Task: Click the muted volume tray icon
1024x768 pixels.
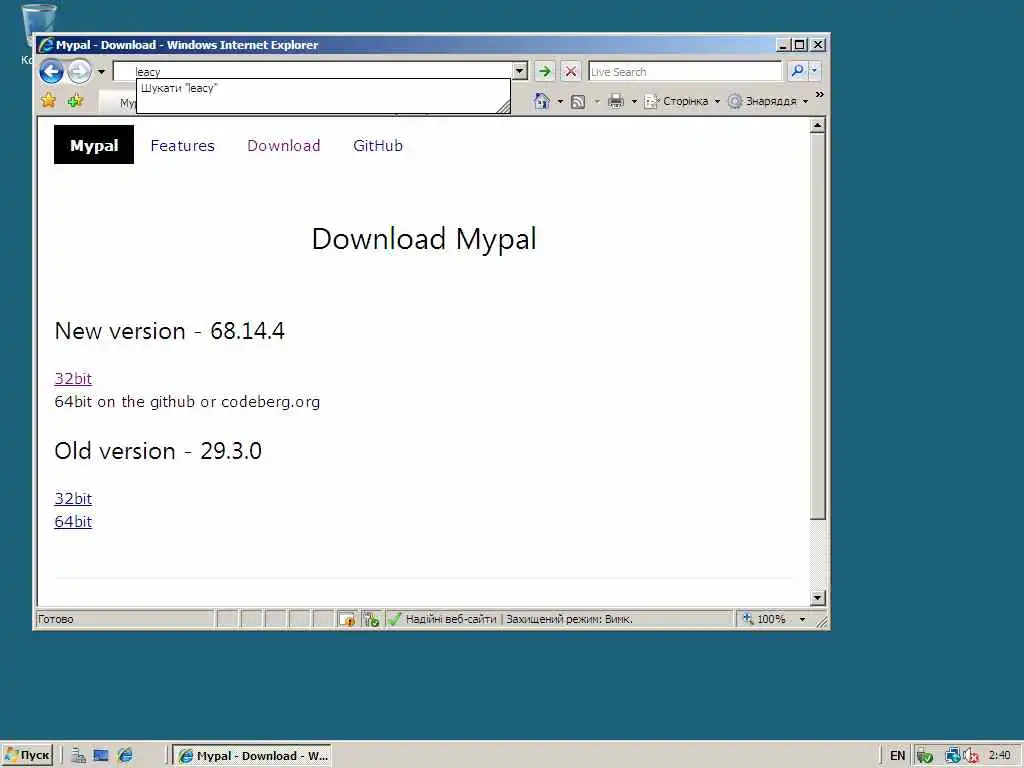Action: (x=971, y=756)
